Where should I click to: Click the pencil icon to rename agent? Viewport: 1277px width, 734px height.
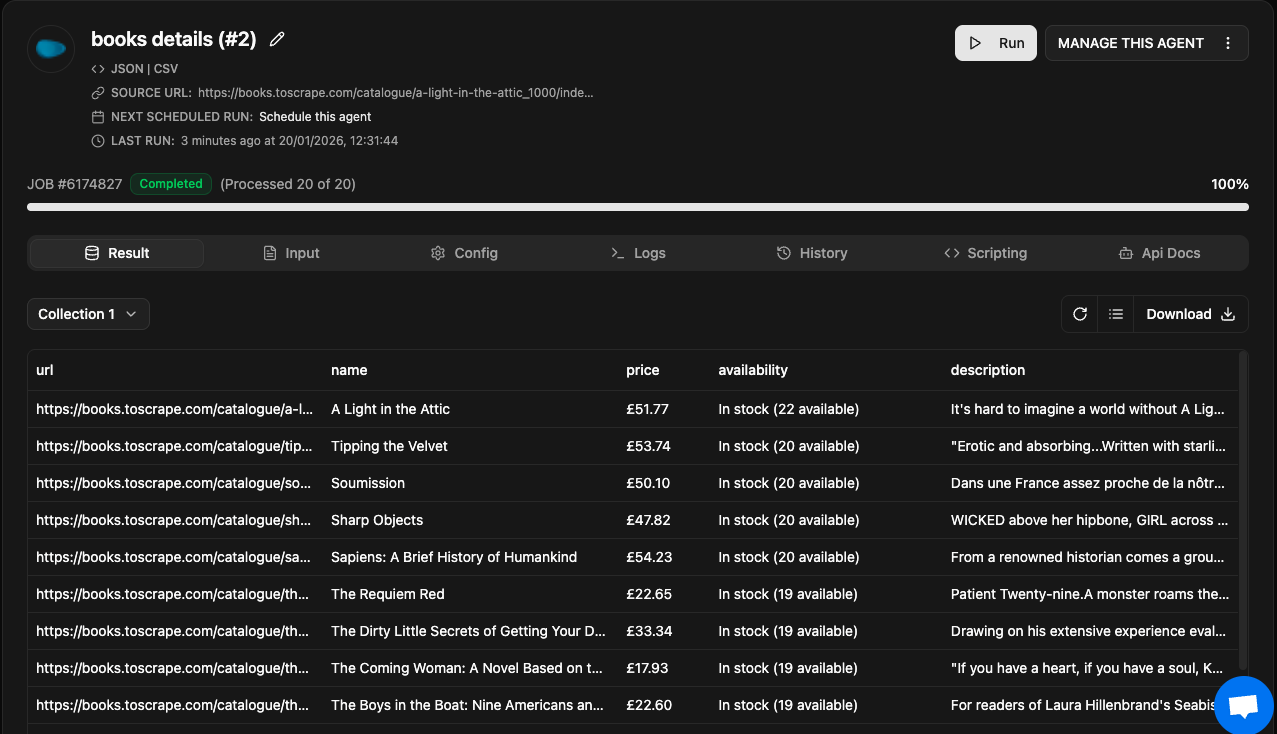(x=277, y=39)
